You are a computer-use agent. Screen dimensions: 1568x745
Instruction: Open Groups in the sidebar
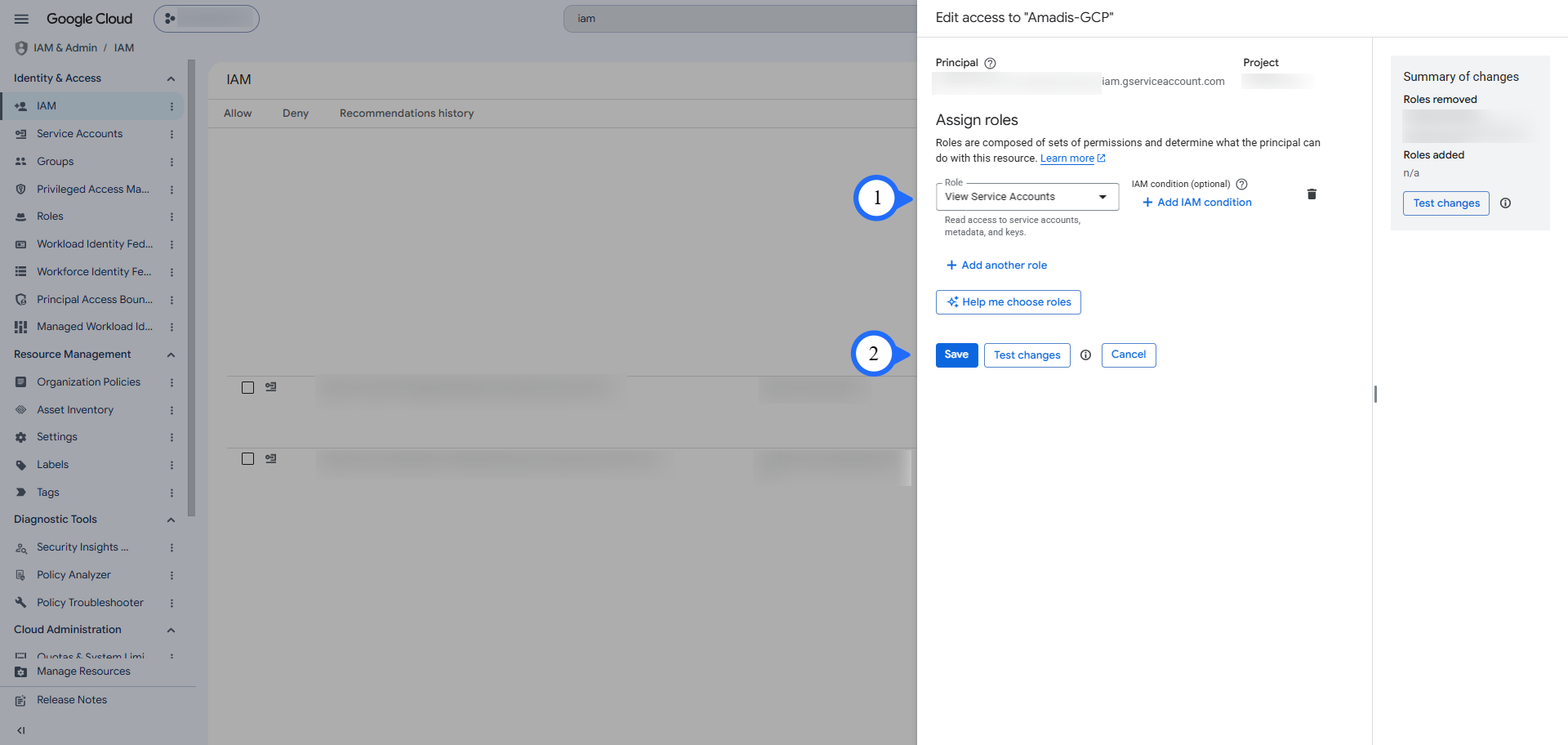pyautogui.click(x=55, y=162)
